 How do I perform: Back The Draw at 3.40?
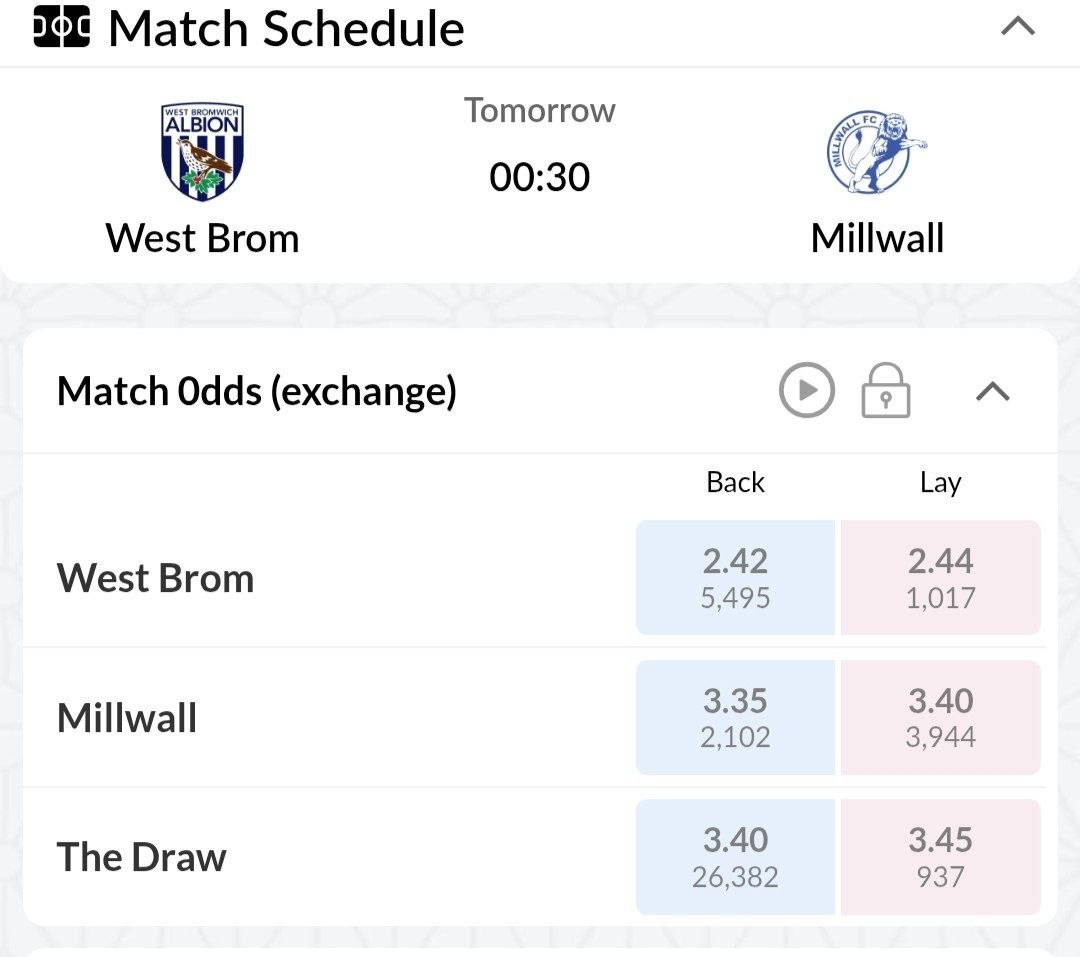tap(735, 857)
